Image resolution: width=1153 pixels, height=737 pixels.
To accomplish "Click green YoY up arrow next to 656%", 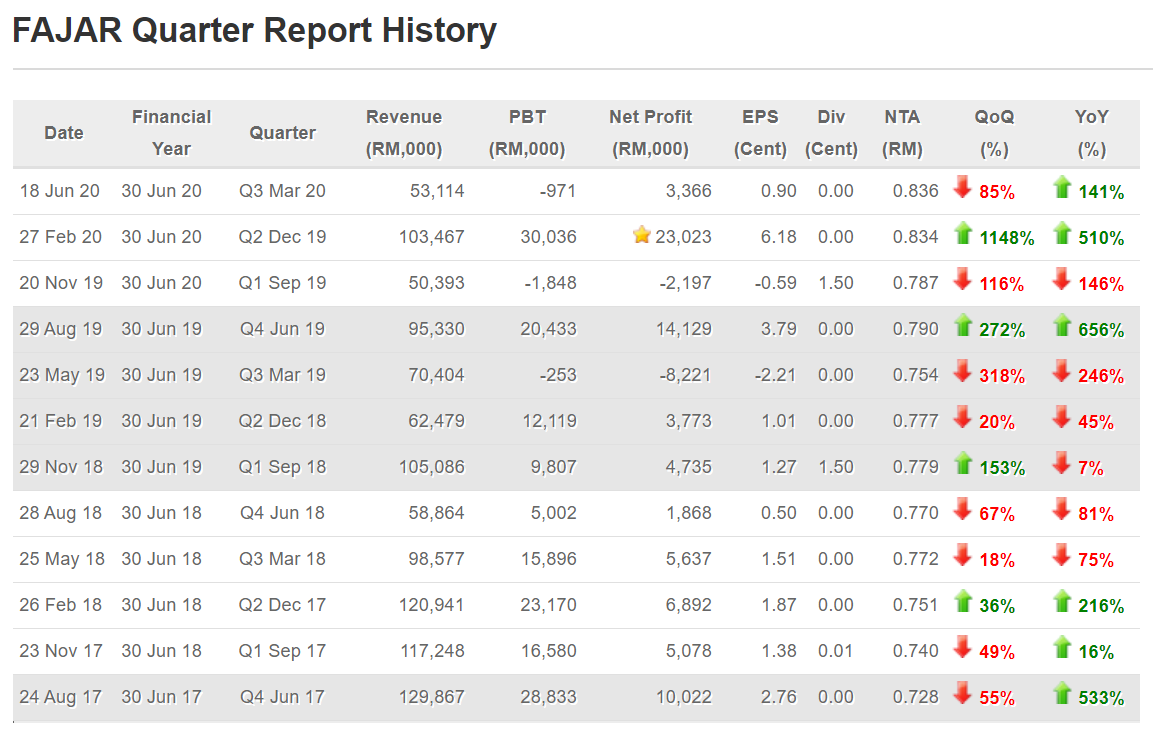I will [x=1062, y=325].
